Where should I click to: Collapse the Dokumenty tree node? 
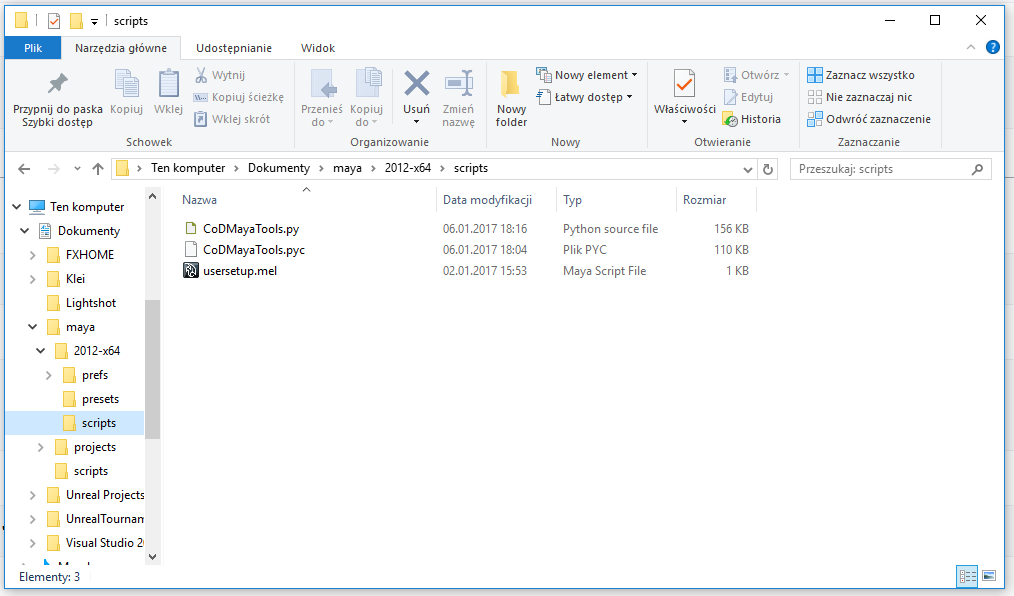(25, 231)
